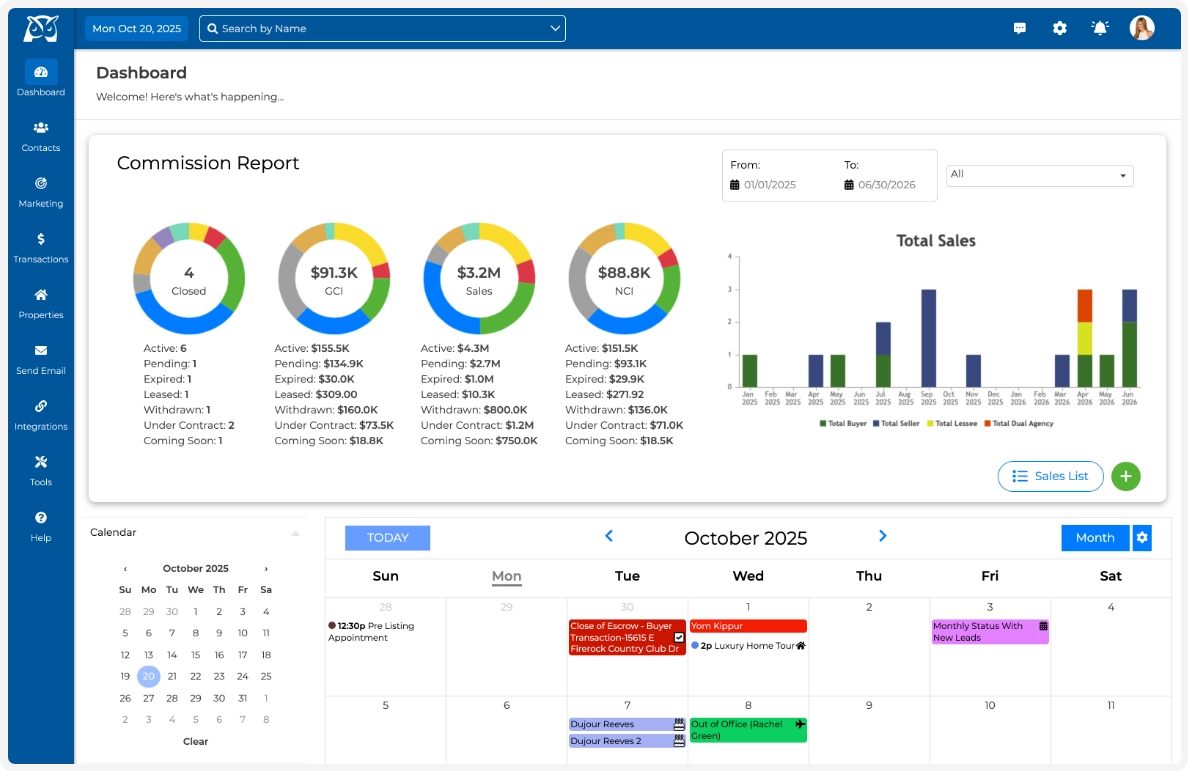Open the notifications bell

tap(1099, 28)
